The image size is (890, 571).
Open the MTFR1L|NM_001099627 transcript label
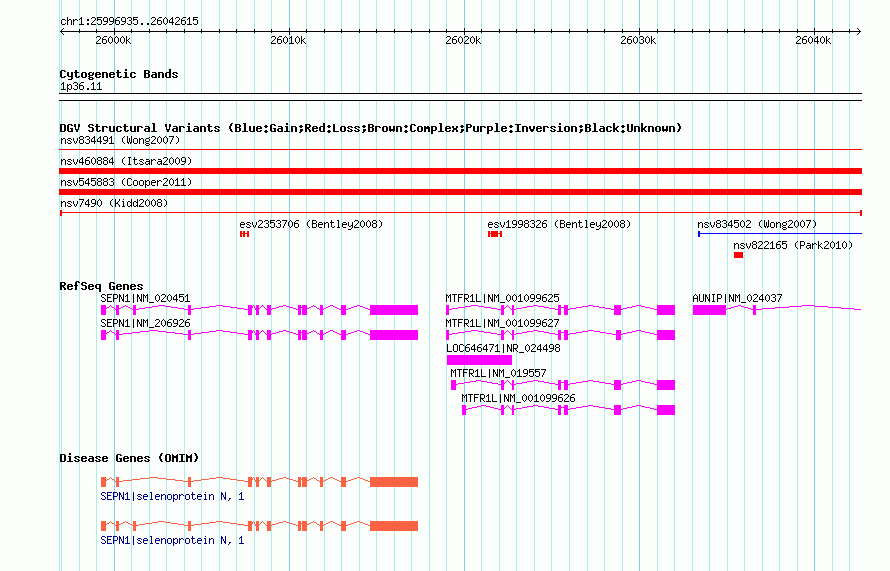click(502, 323)
